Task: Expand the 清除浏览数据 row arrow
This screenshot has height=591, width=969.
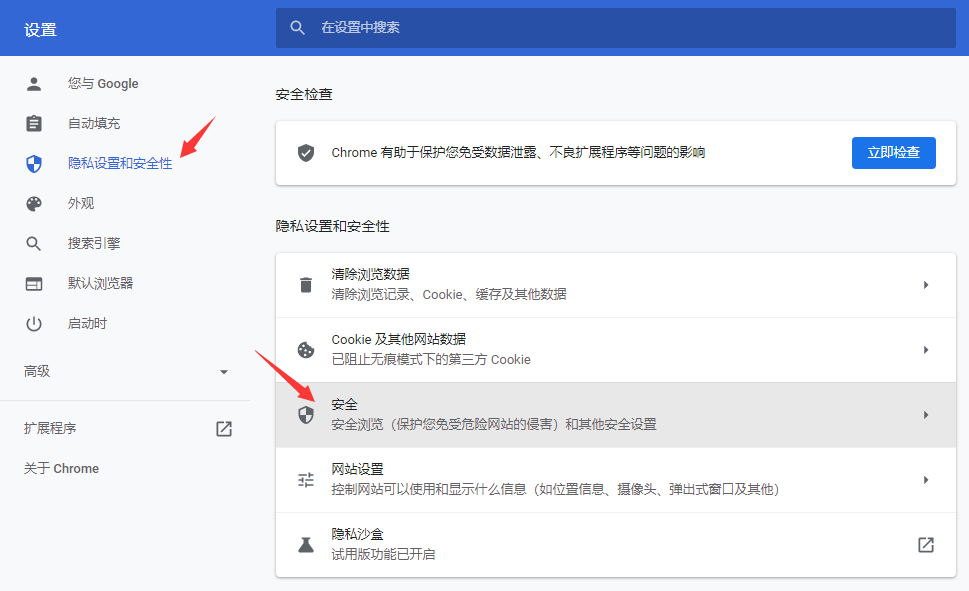Action: [x=924, y=284]
